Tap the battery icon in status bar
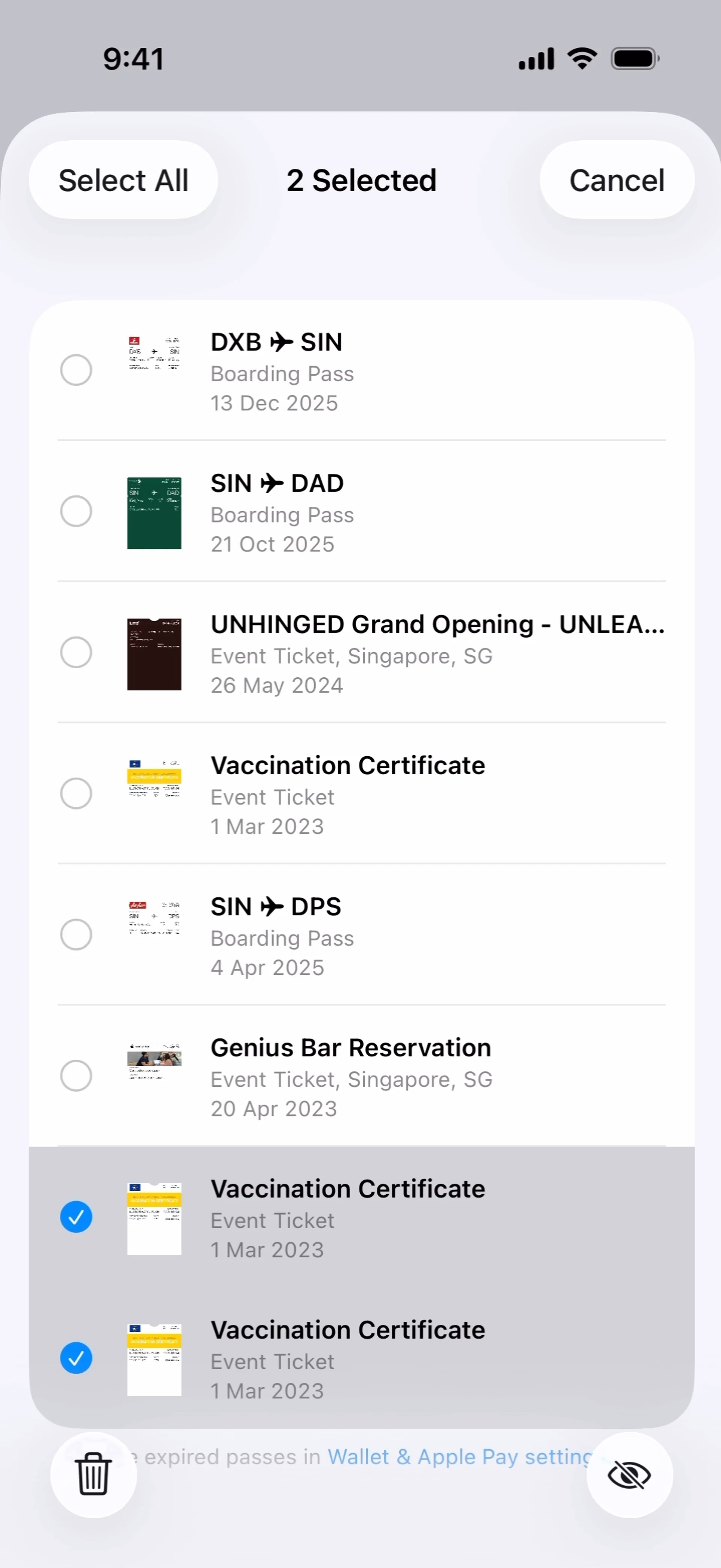 point(635,59)
